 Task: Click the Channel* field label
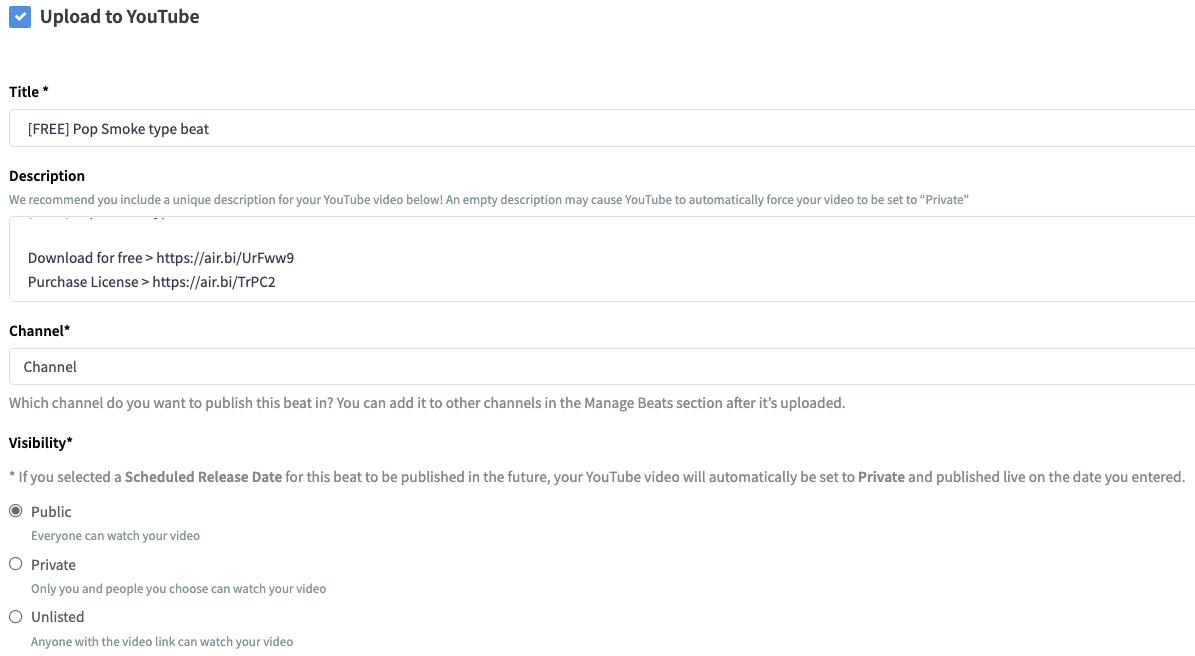click(x=39, y=330)
